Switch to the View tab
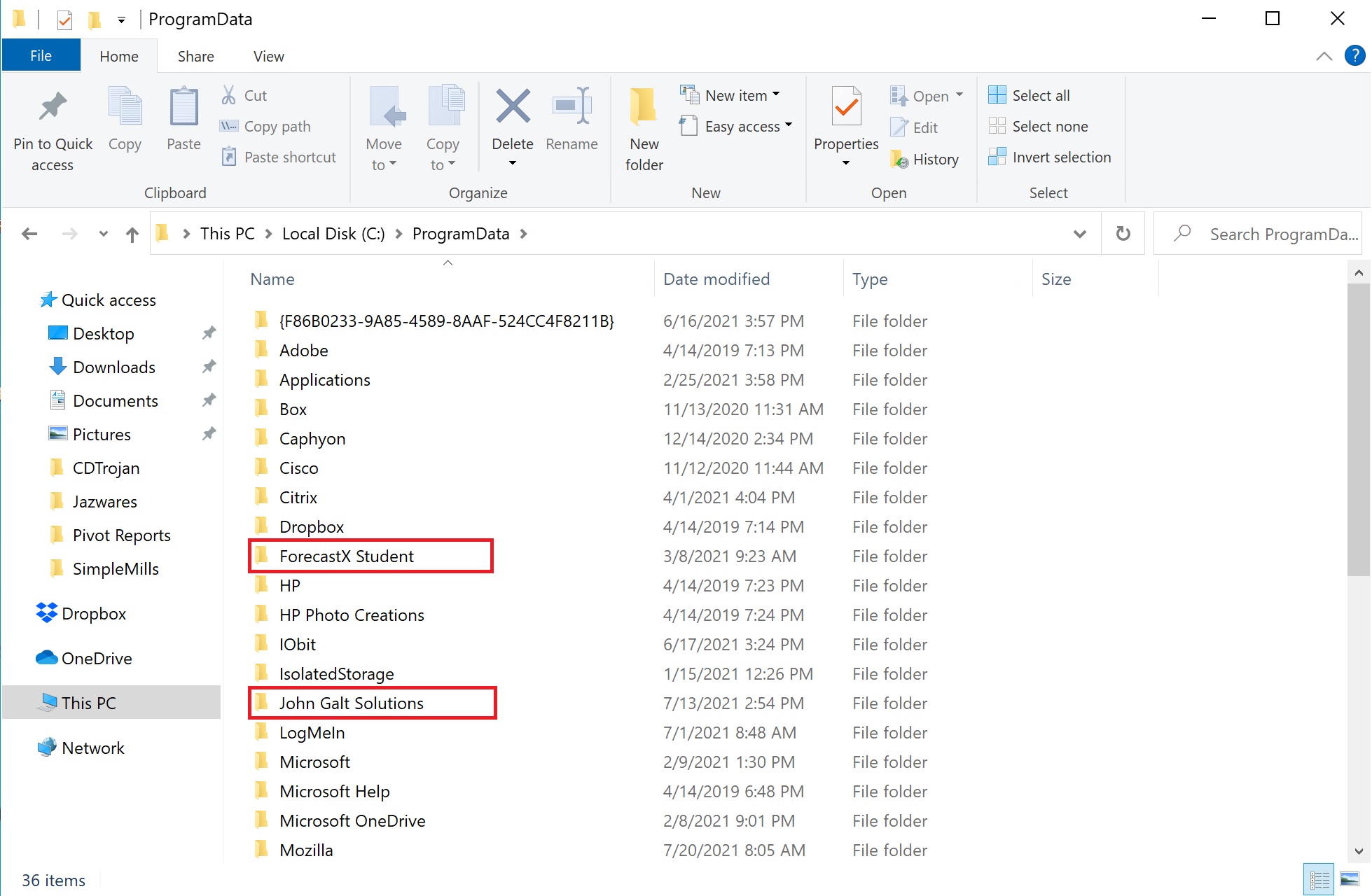Viewport: 1372px width, 896px height. [268, 55]
